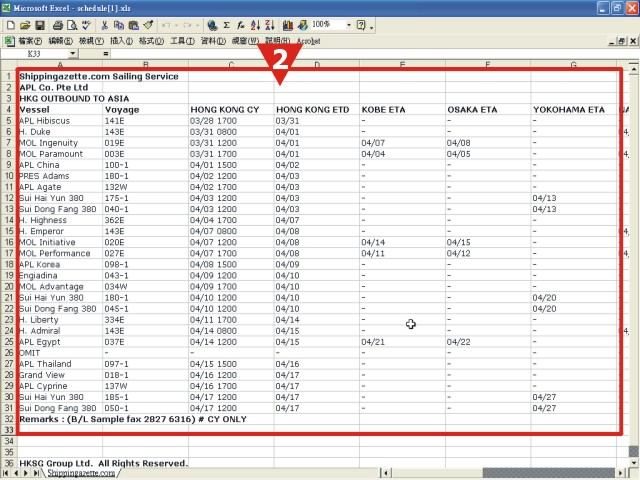Sort ascending with the A-Z icon

[255, 24]
